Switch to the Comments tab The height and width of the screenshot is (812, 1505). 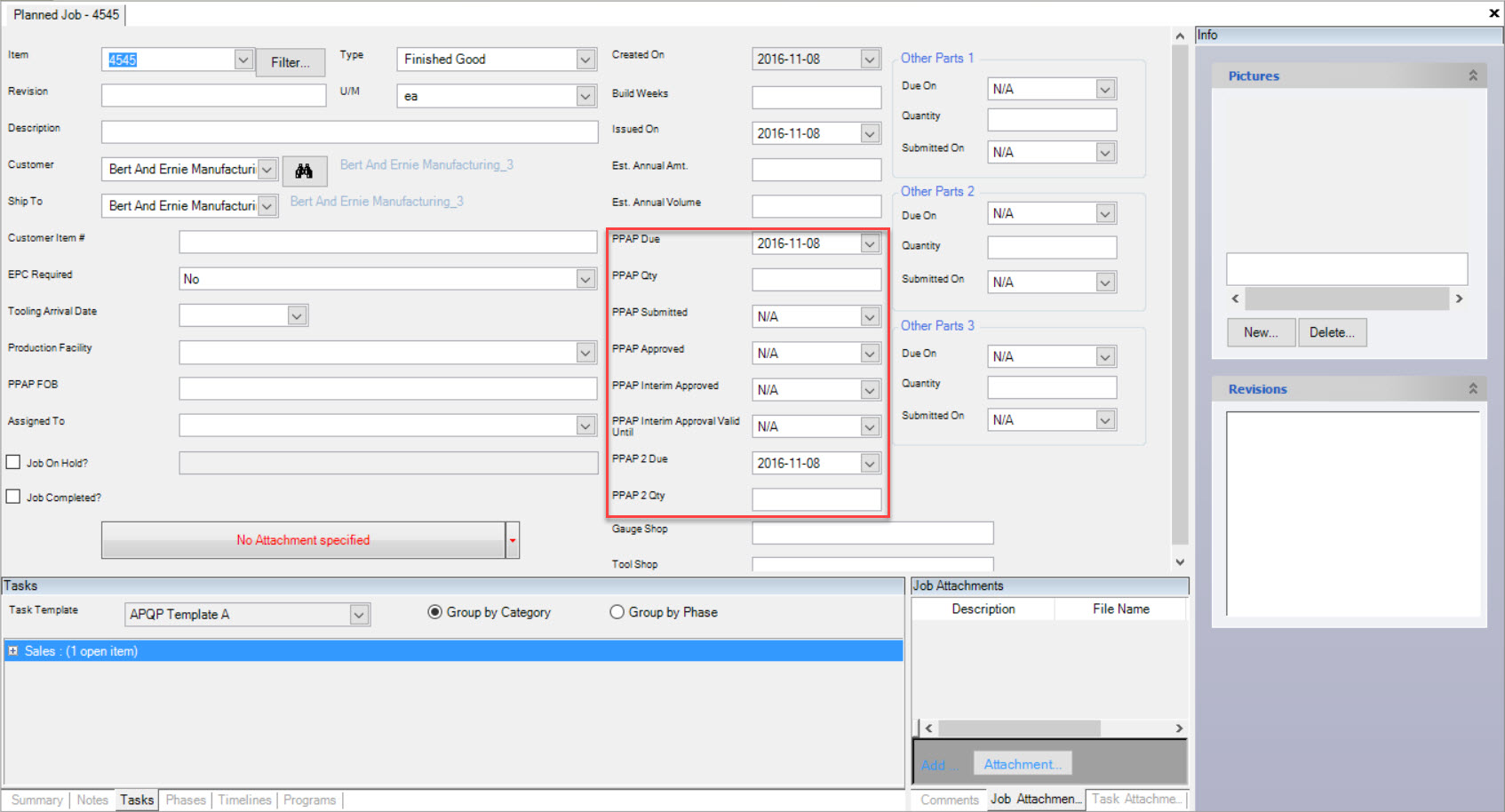[x=949, y=800]
